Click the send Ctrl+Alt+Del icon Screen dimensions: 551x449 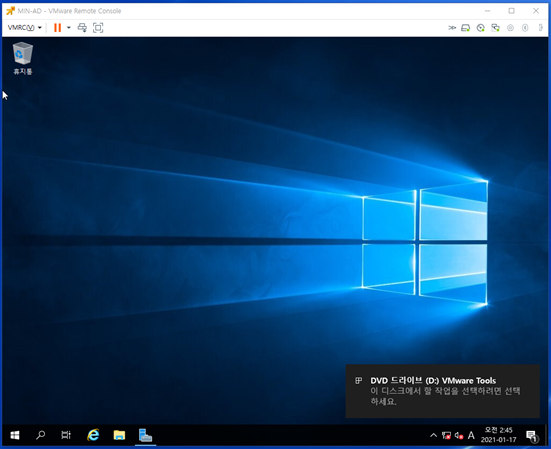click(82, 28)
